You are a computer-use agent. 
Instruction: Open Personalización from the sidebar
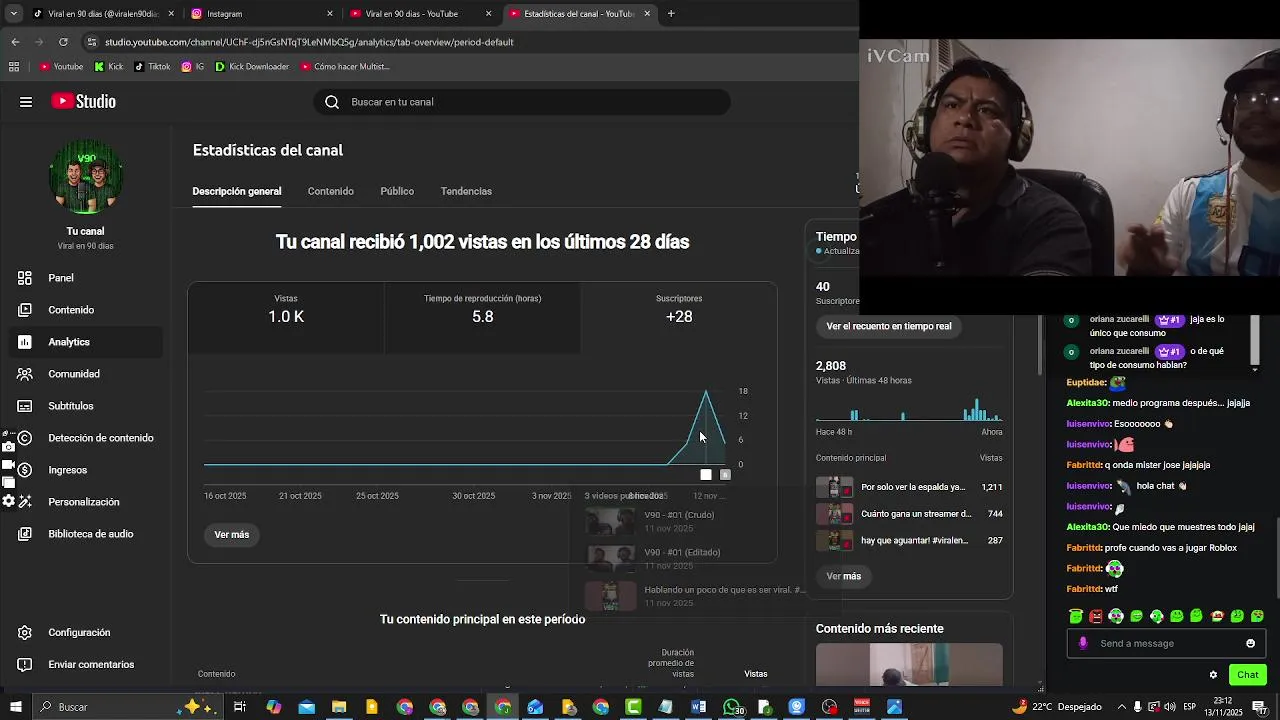[82, 502]
